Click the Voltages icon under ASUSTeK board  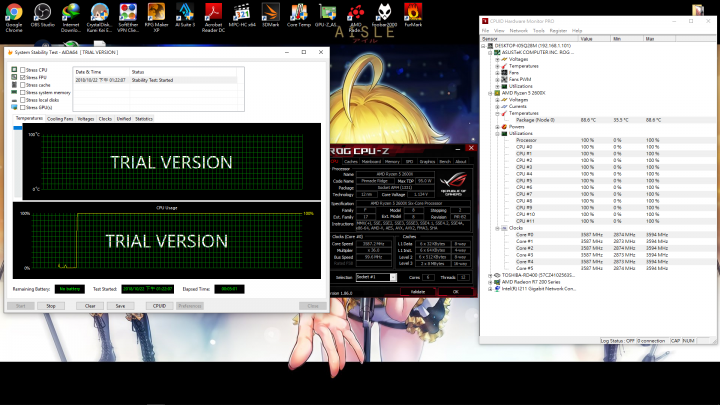coord(504,59)
